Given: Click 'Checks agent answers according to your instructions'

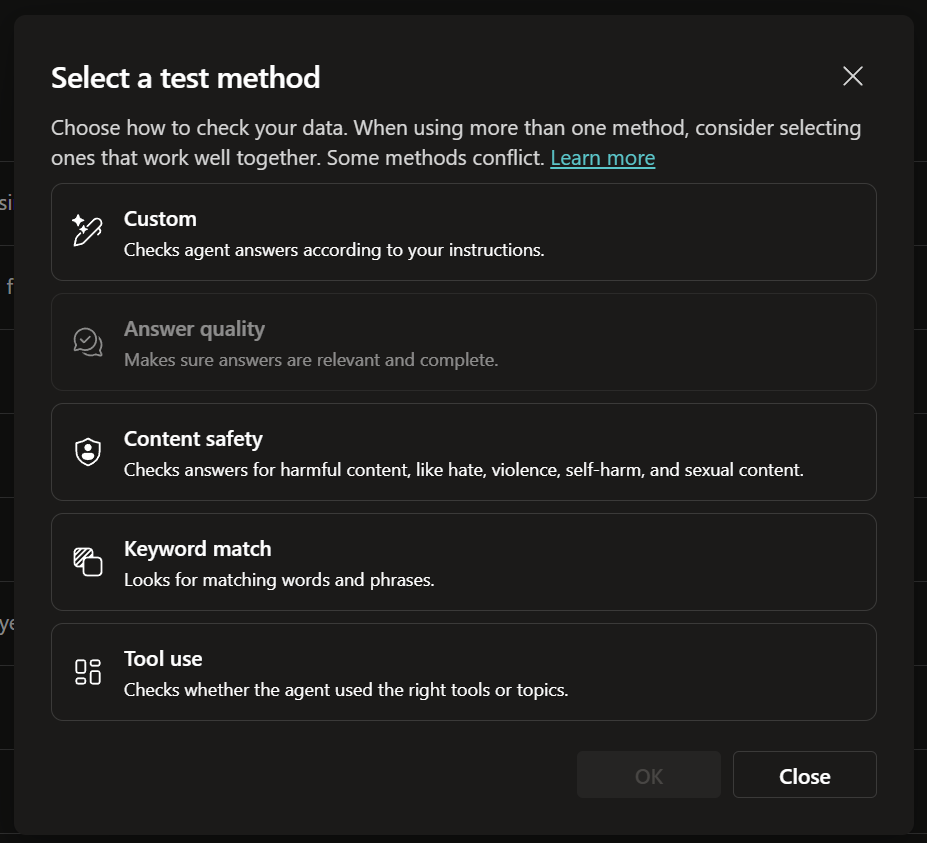Looking at the screenshot, I should 334,250.
